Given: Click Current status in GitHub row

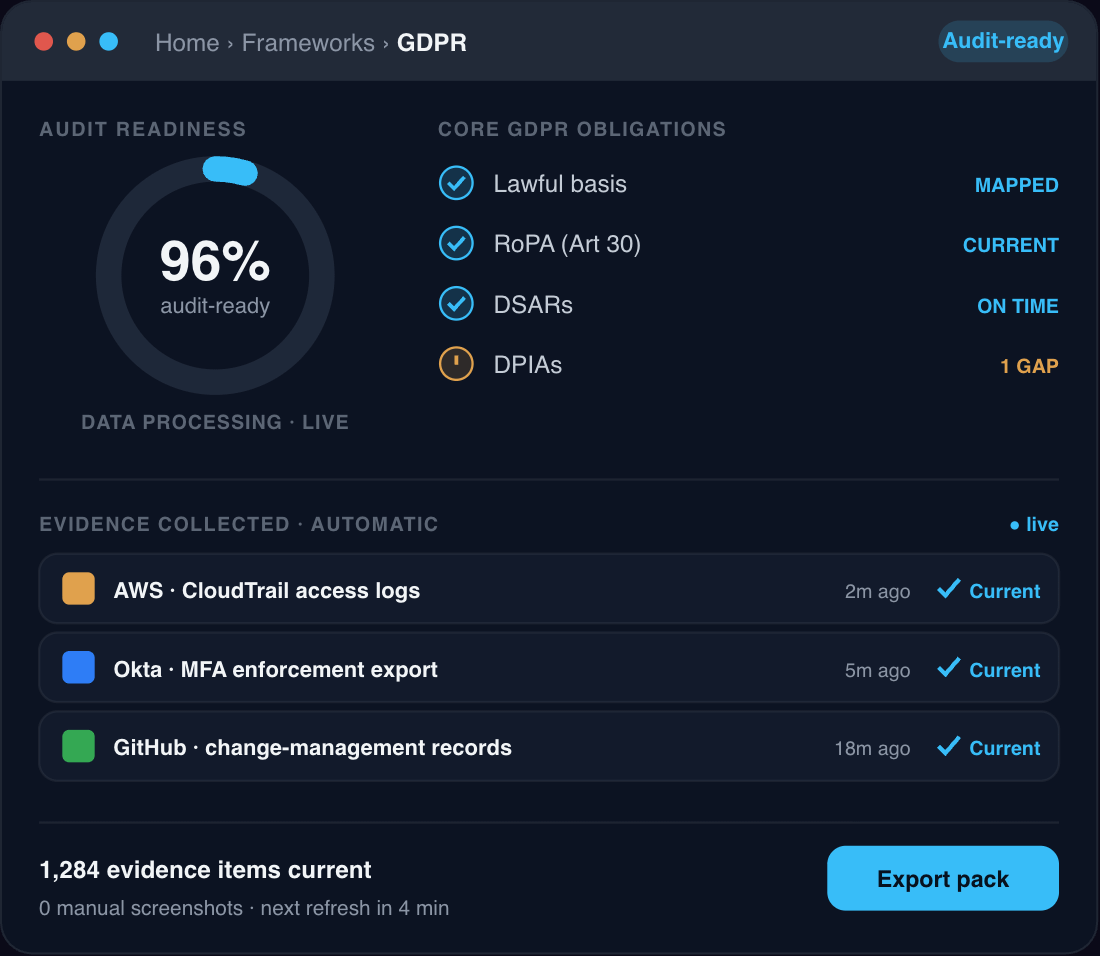Looking at the screenshot, I should 1004,748.
